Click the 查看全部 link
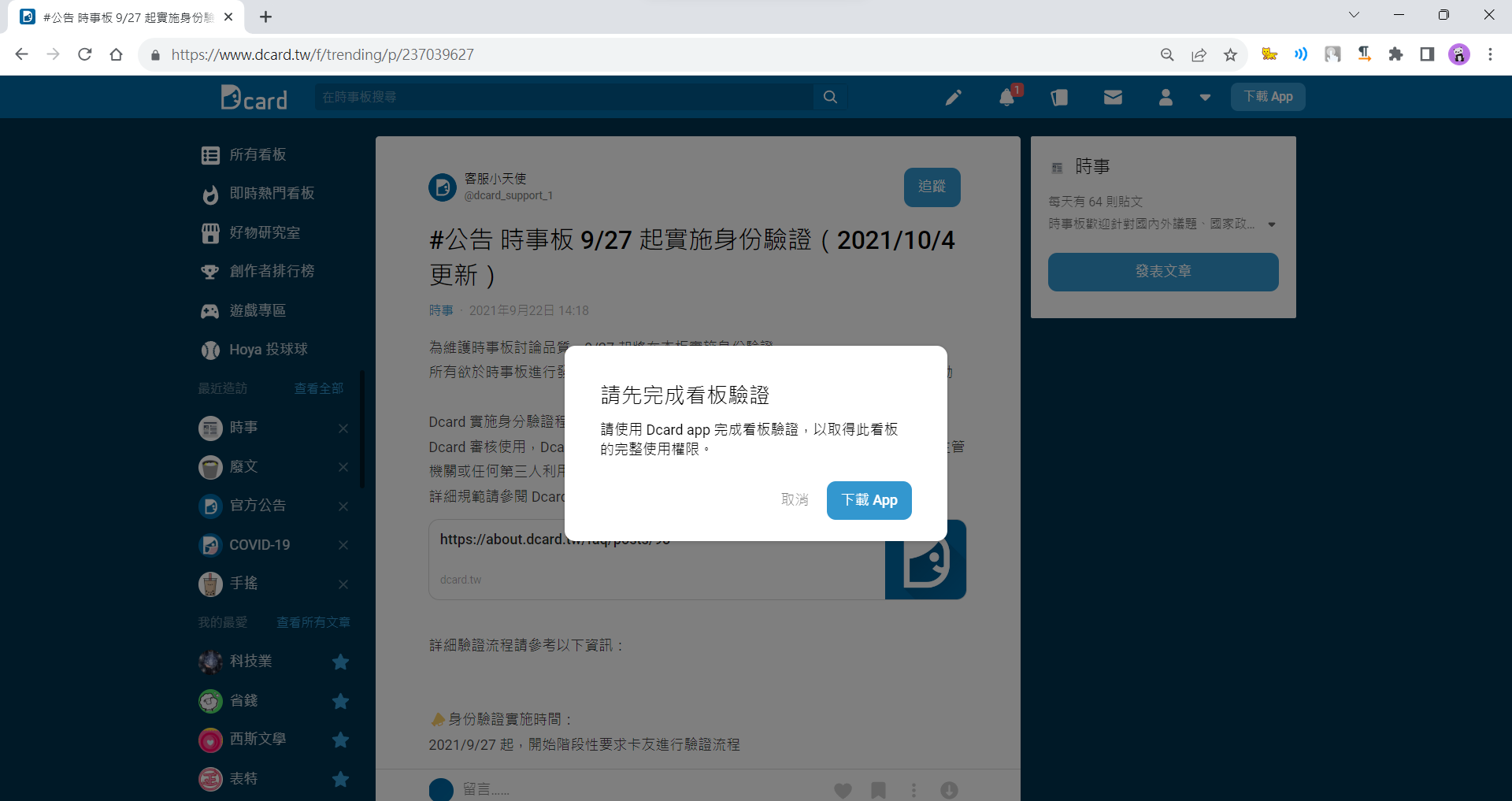This screenshot has width=1512, height=801. [318, 388]
